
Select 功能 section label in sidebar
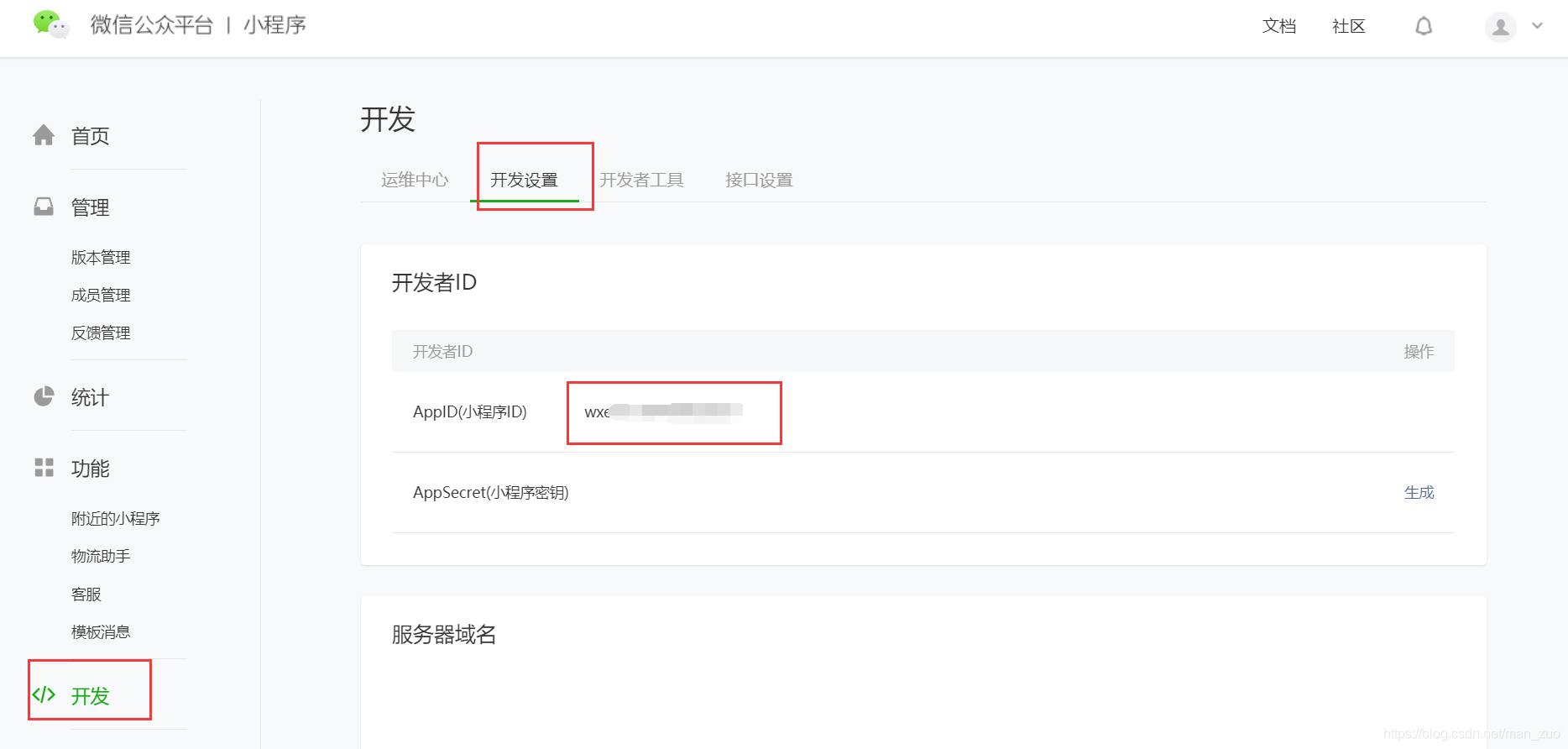pyautogui.click(x=91, y=469)
